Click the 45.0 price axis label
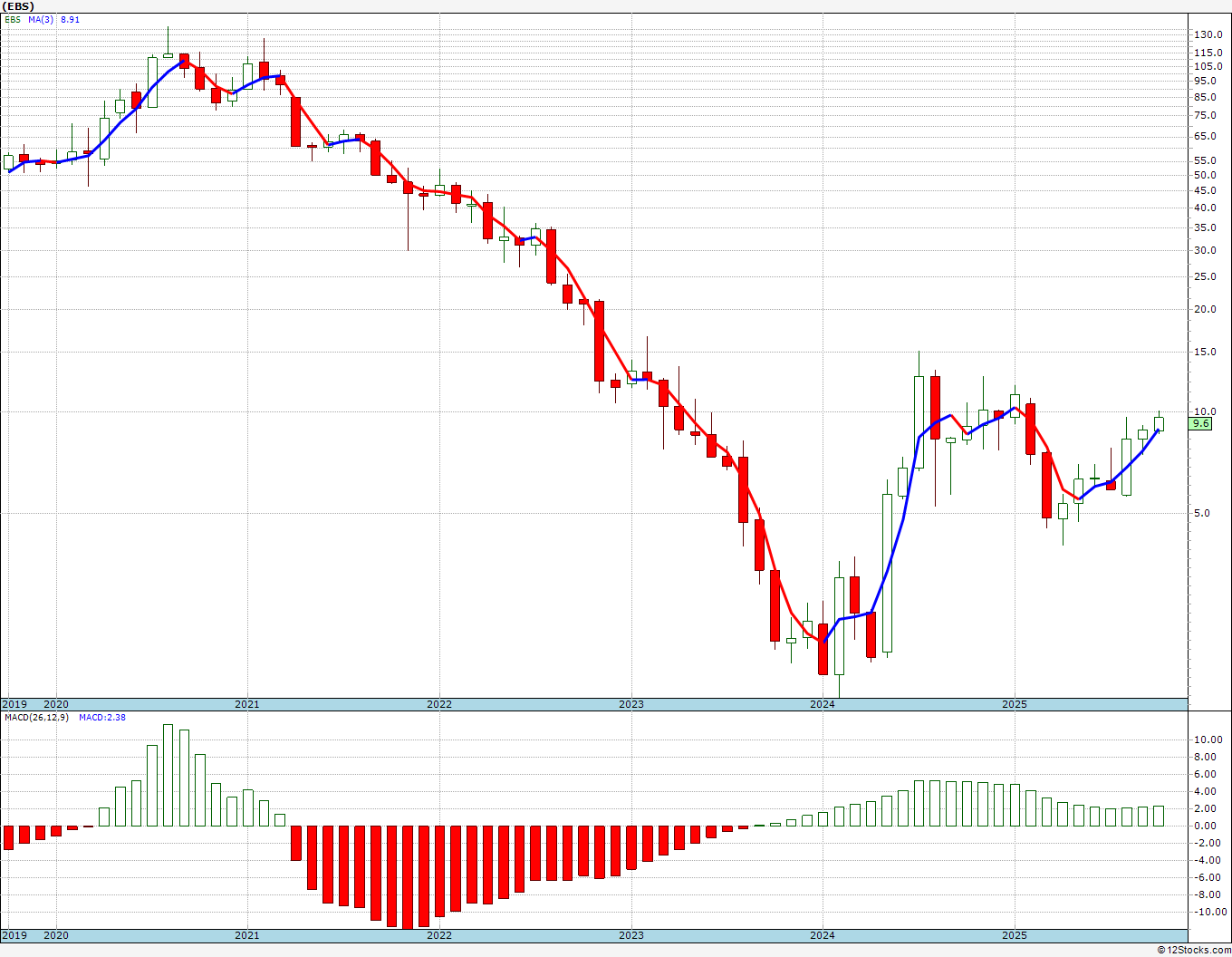This screenshot has width=1232, height=957. [1206, 190]
